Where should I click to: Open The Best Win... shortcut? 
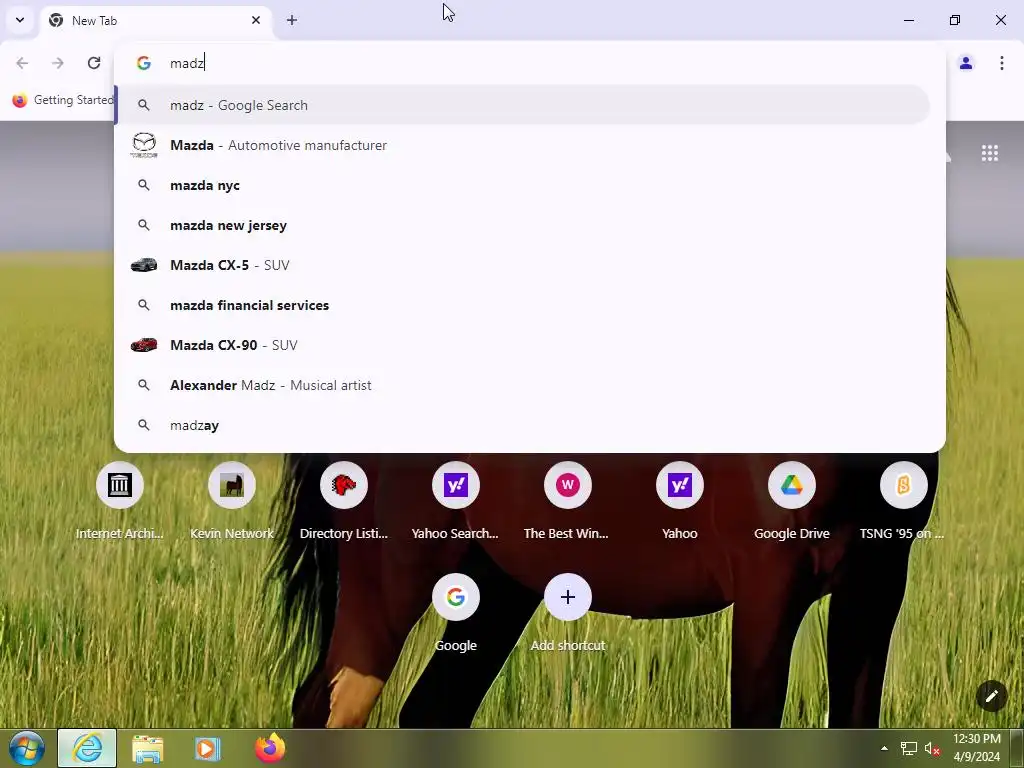(568, 502)
